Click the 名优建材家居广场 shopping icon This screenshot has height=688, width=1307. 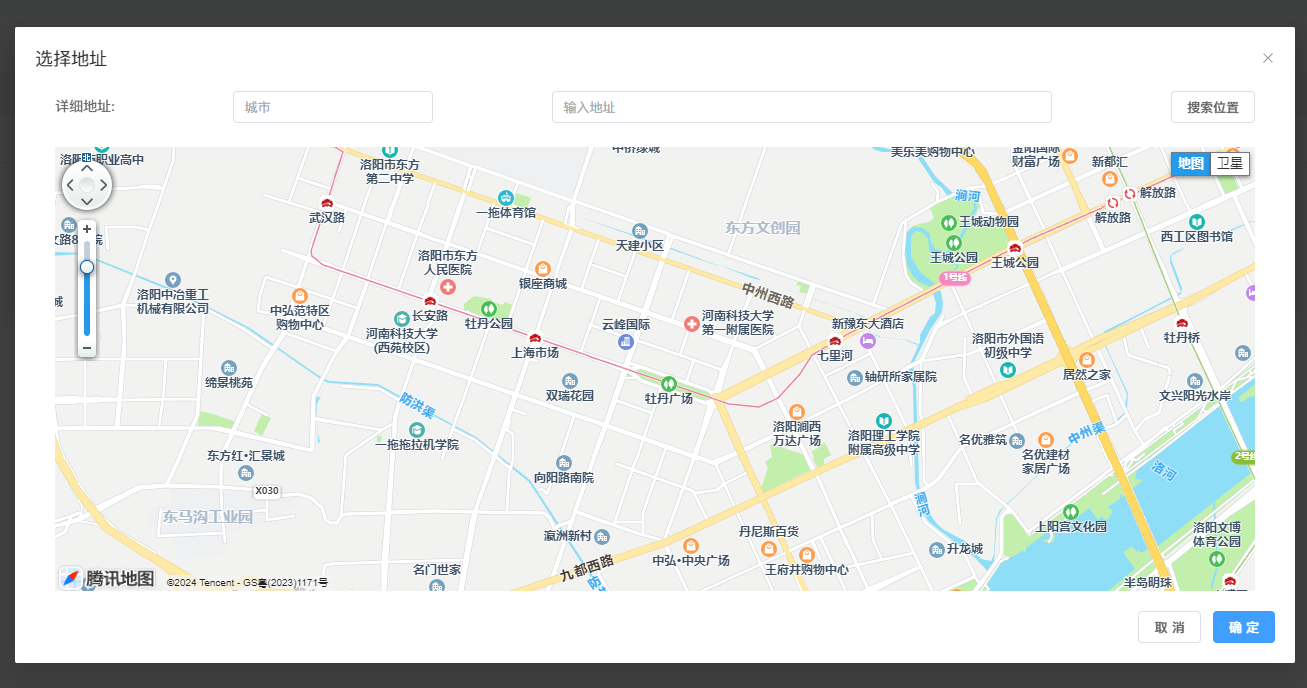(x=1046, y=439)
